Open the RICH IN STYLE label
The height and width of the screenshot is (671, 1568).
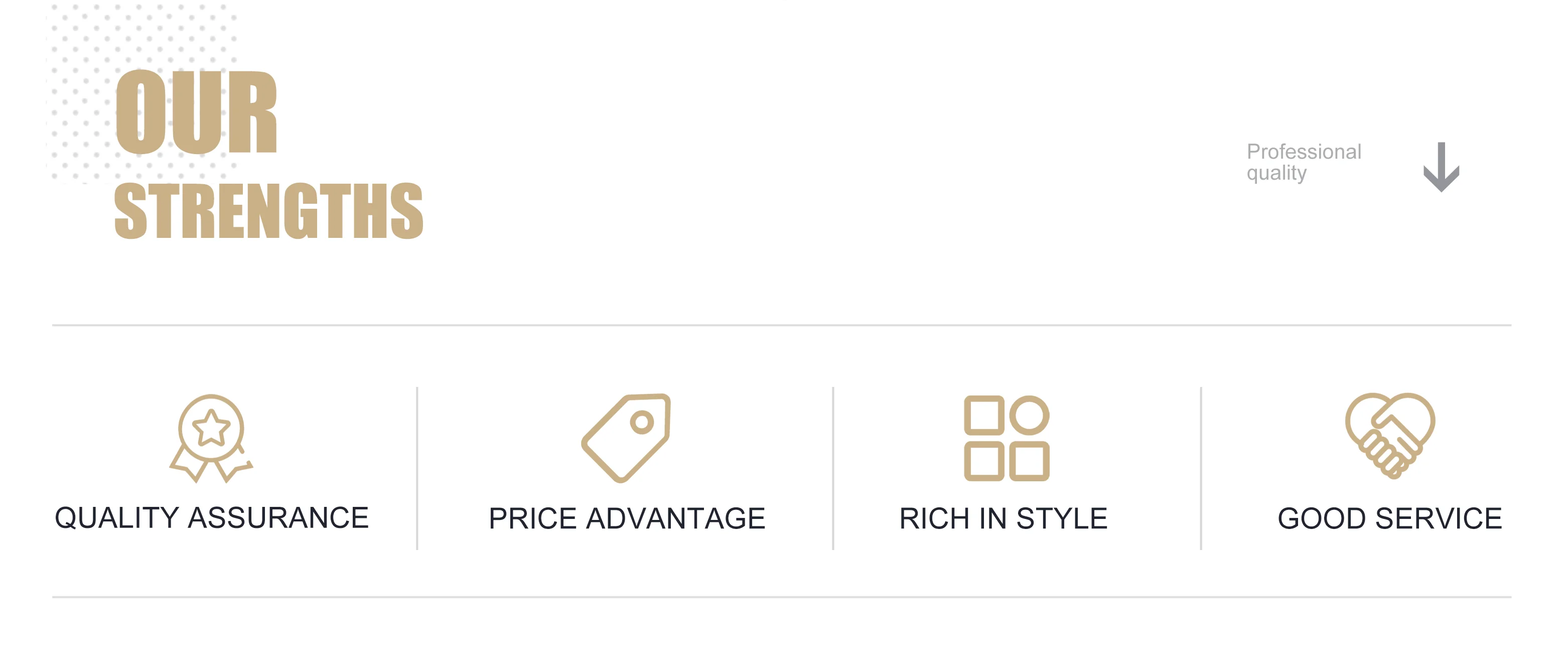1003,519
